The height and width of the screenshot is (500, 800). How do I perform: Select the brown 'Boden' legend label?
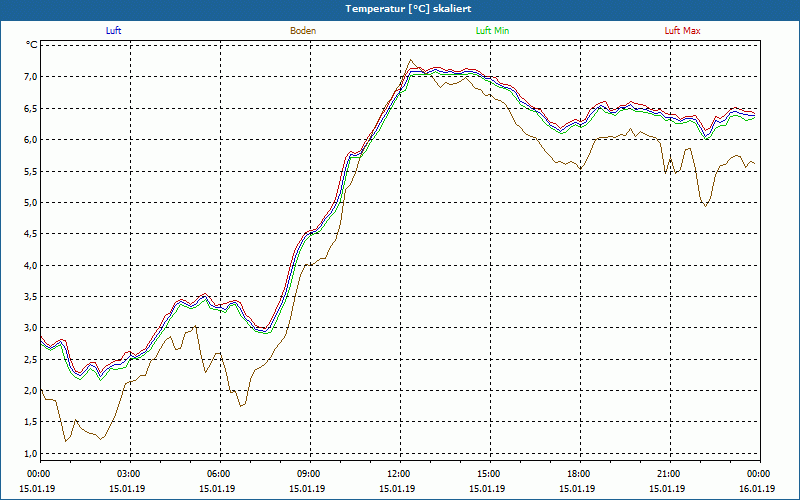tap(303, 31)
